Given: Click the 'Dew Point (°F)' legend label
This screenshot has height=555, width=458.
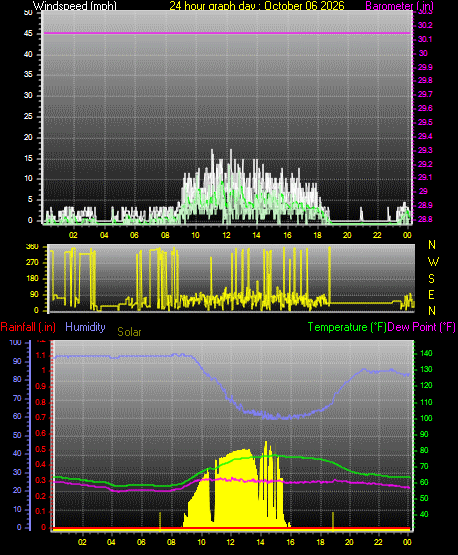Looking at the screenshot, I should (x=421, y=327).
